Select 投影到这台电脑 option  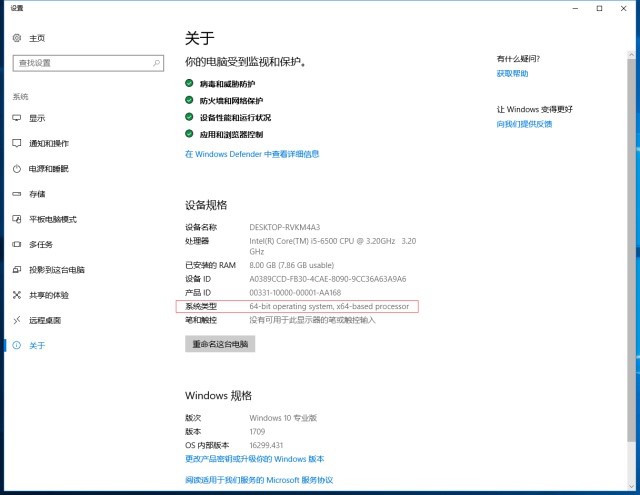click(x=57, y=270)
